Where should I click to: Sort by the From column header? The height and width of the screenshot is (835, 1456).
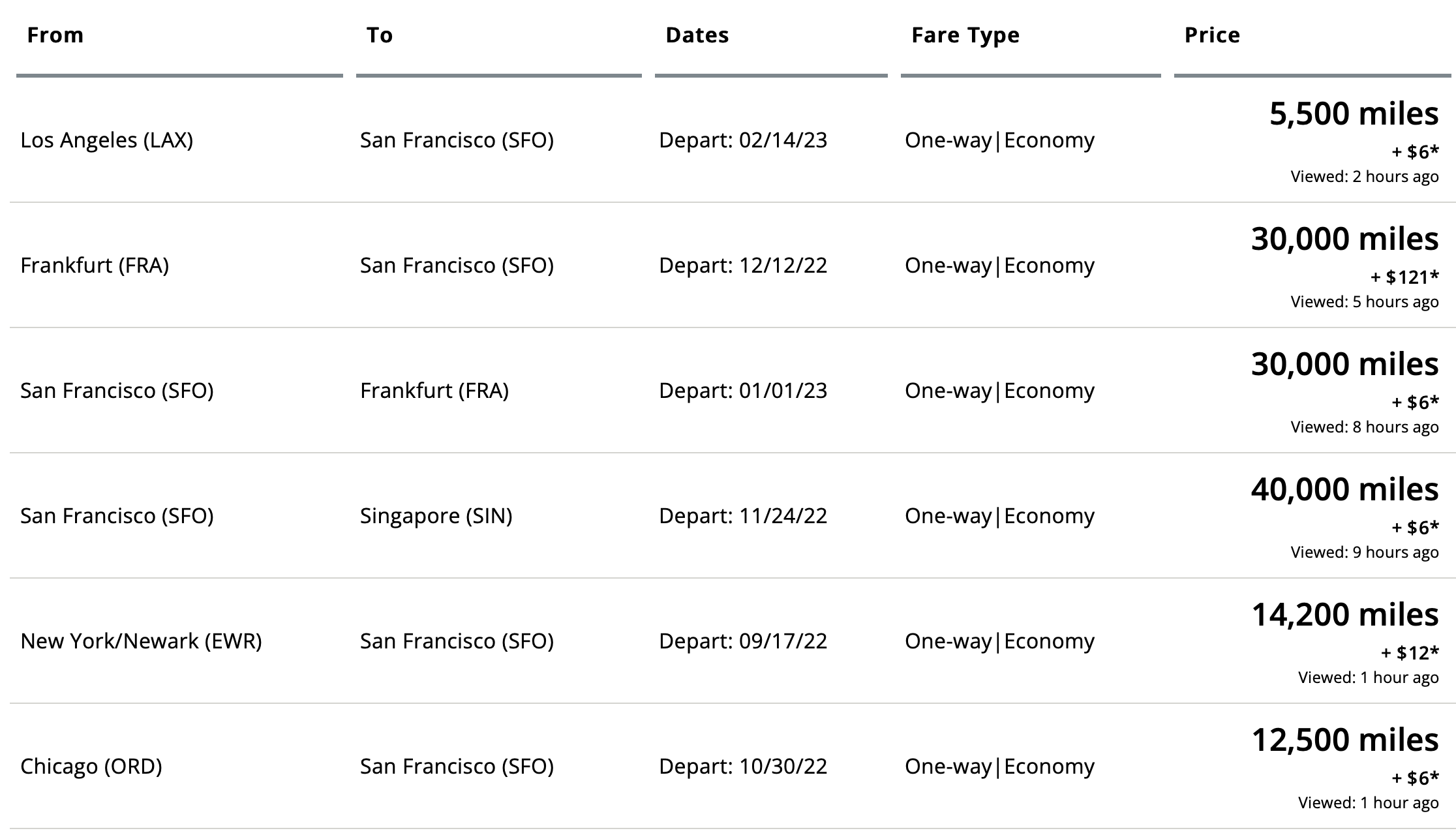[x=55, y=35]
